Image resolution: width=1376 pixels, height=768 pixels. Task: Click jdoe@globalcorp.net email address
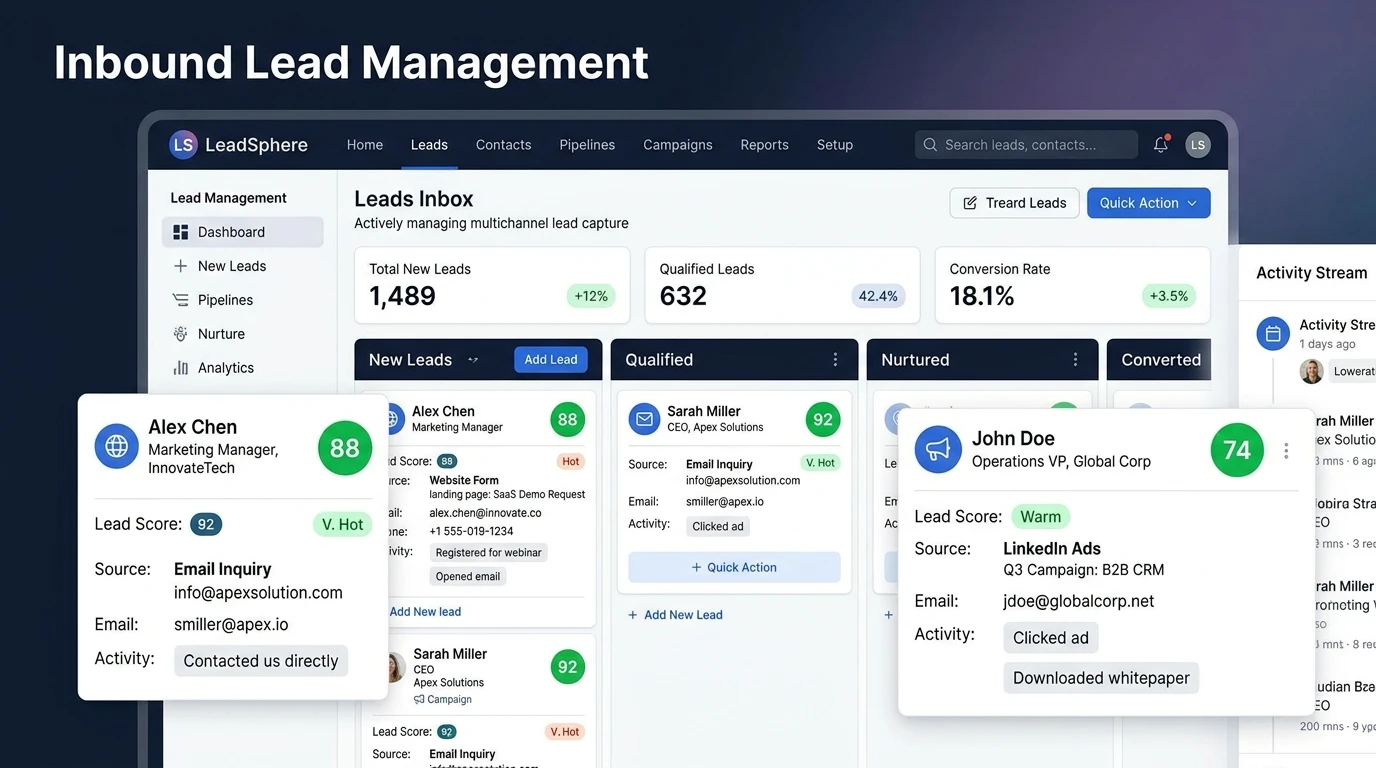click(1079, 601)
